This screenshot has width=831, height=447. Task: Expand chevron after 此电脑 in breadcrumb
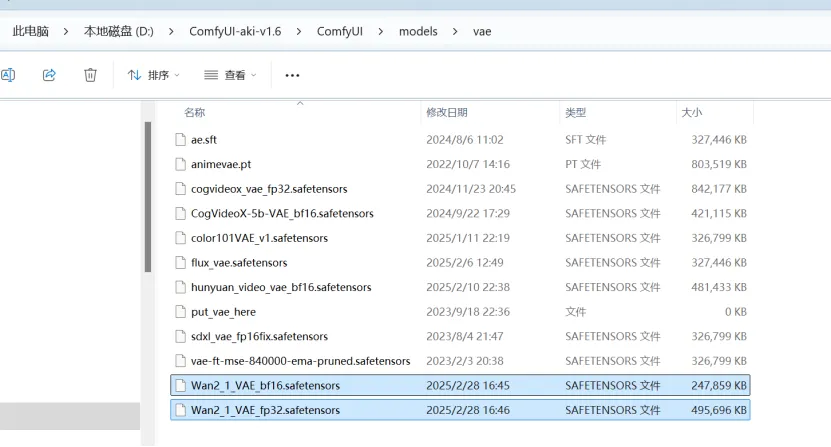[x=66, y=32]
